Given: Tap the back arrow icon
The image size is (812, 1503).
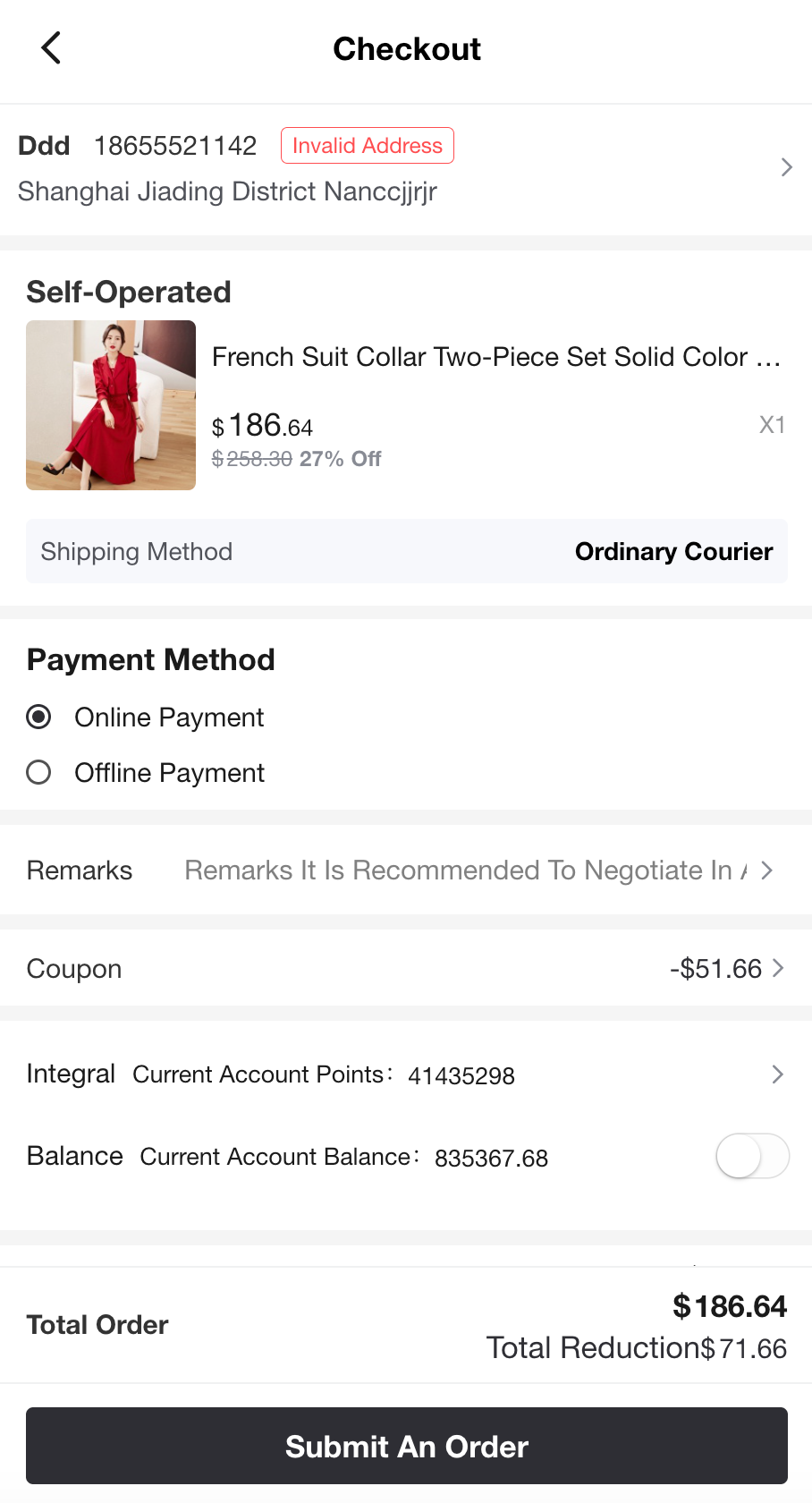Looking at the screenshot, I should (51, 48).
